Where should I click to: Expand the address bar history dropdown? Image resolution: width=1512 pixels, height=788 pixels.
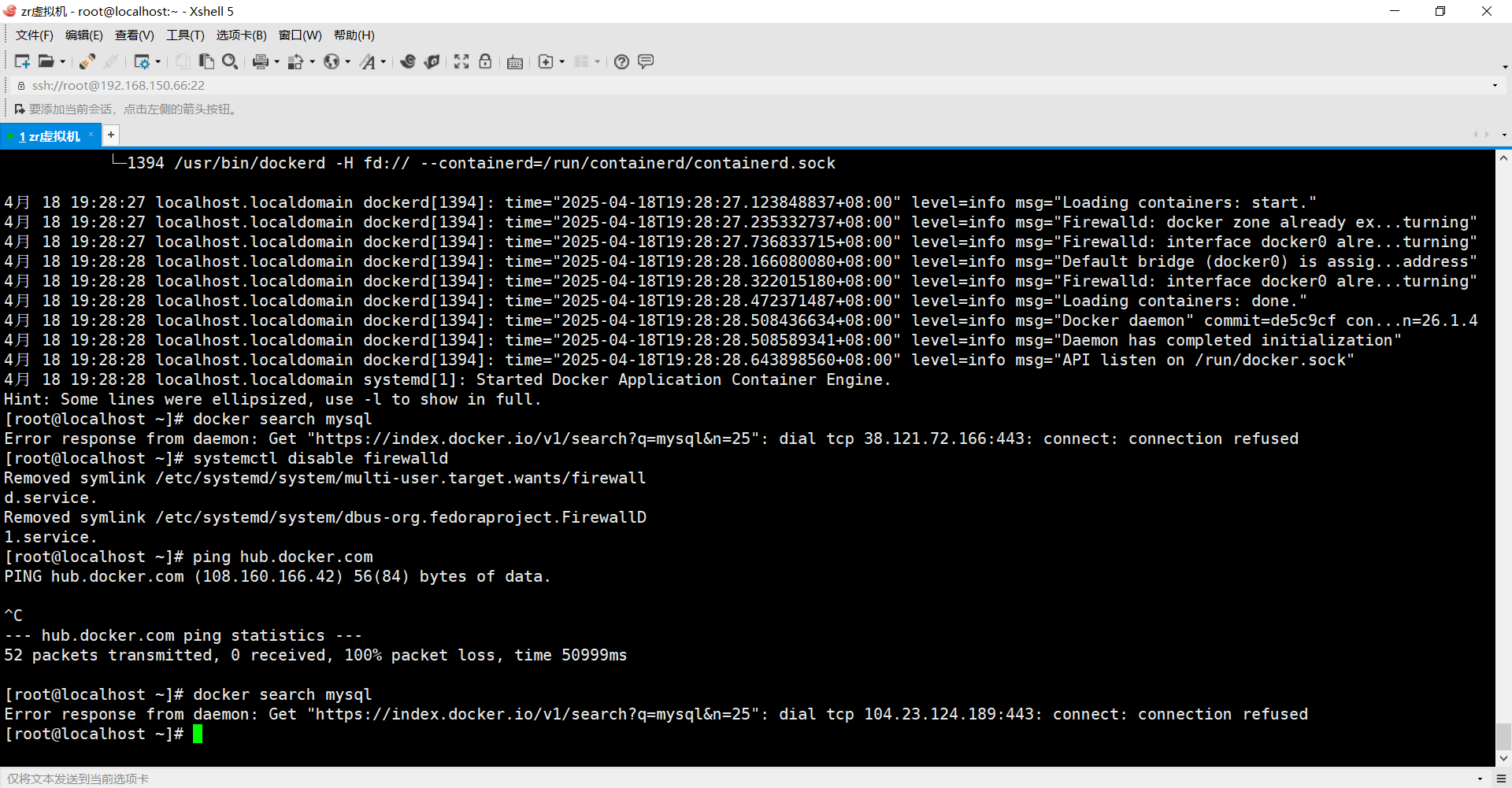point(1495,85)
